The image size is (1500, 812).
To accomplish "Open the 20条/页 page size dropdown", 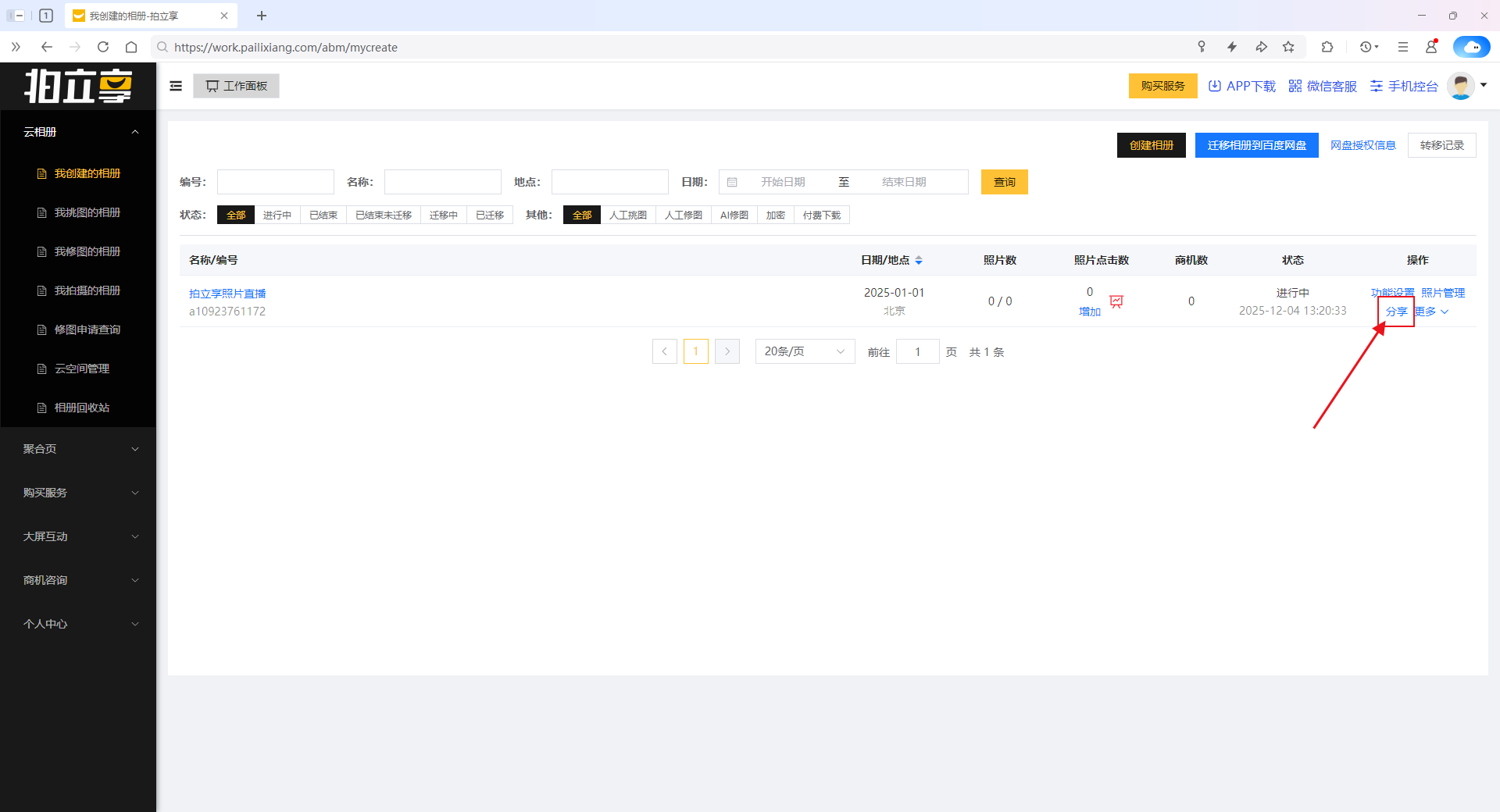I will coord(805,351).
